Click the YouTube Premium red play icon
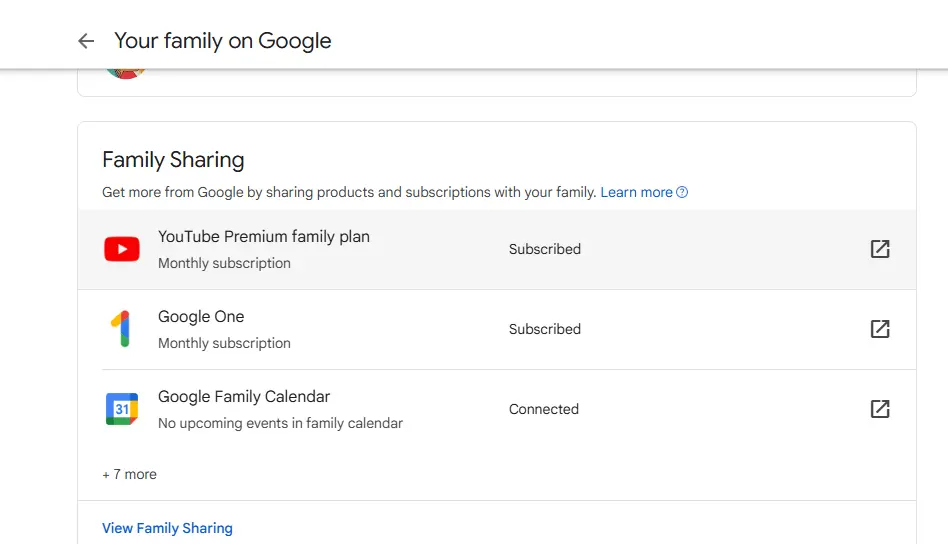The image size is (948, 544). (x=122, y=249)
